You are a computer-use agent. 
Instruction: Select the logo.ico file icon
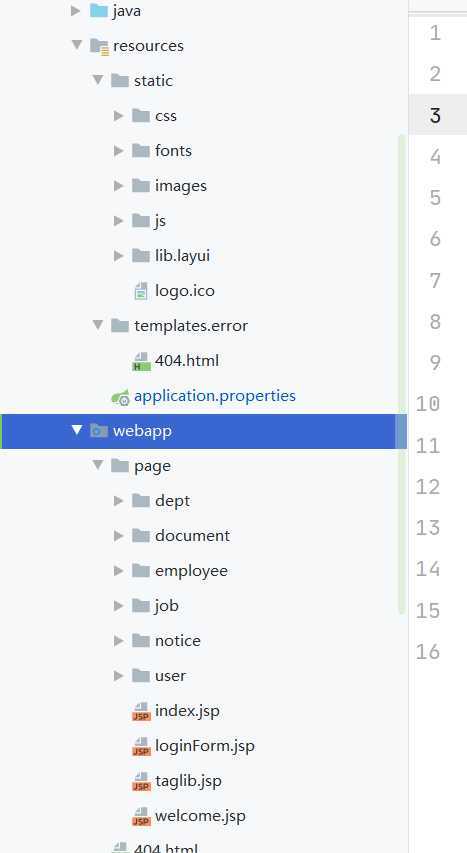coord(141,291)
